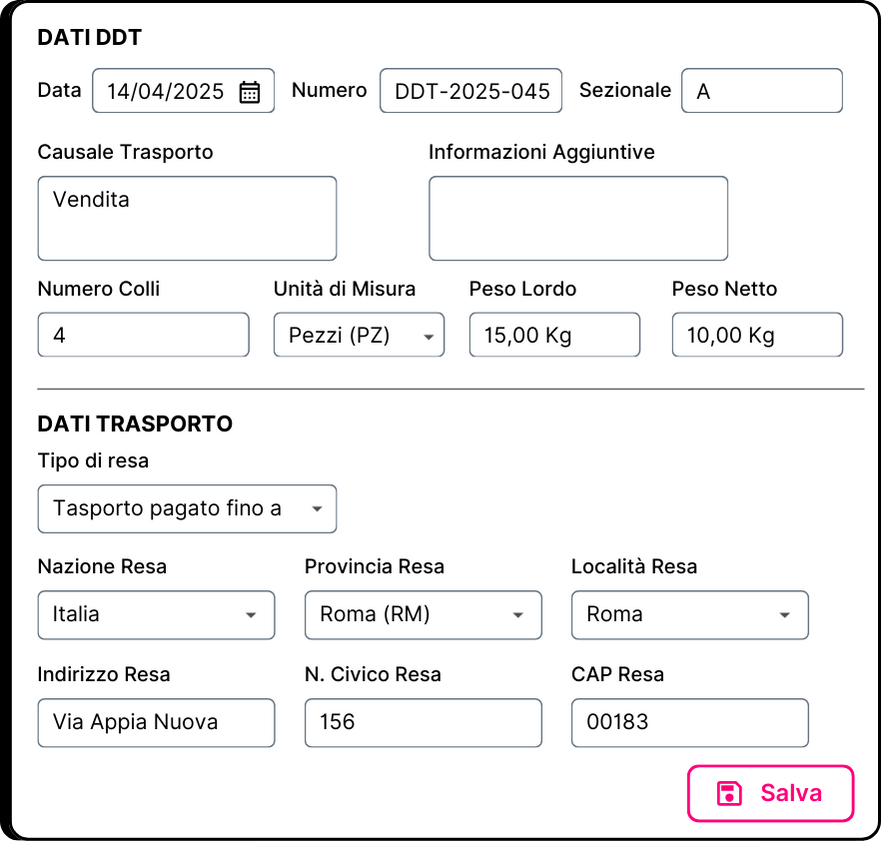882x841 pixels.
Task: Select the Numero Colli input field
Action: [x=143, y=335]
